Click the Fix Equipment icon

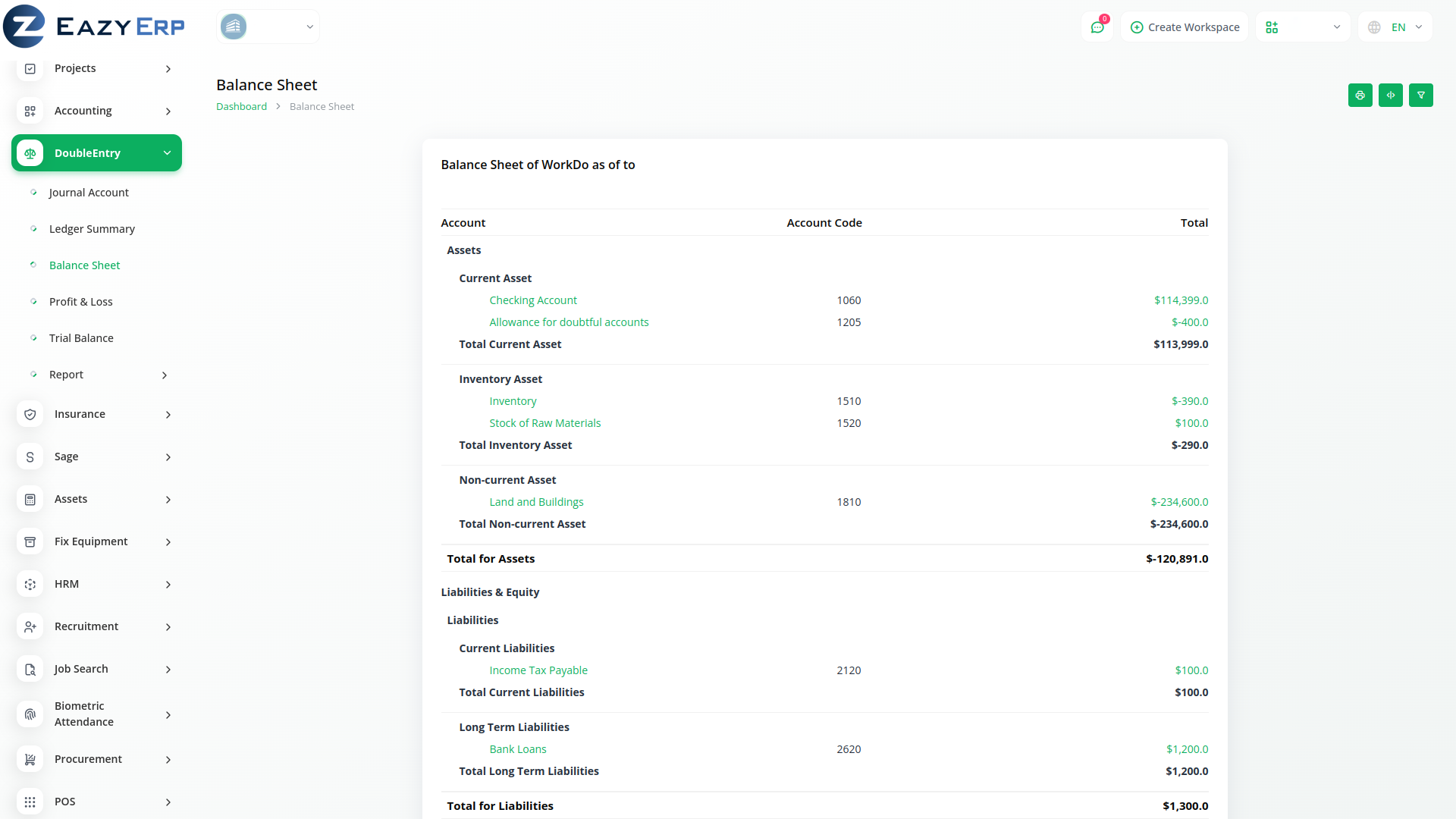[x=30, y=541]
